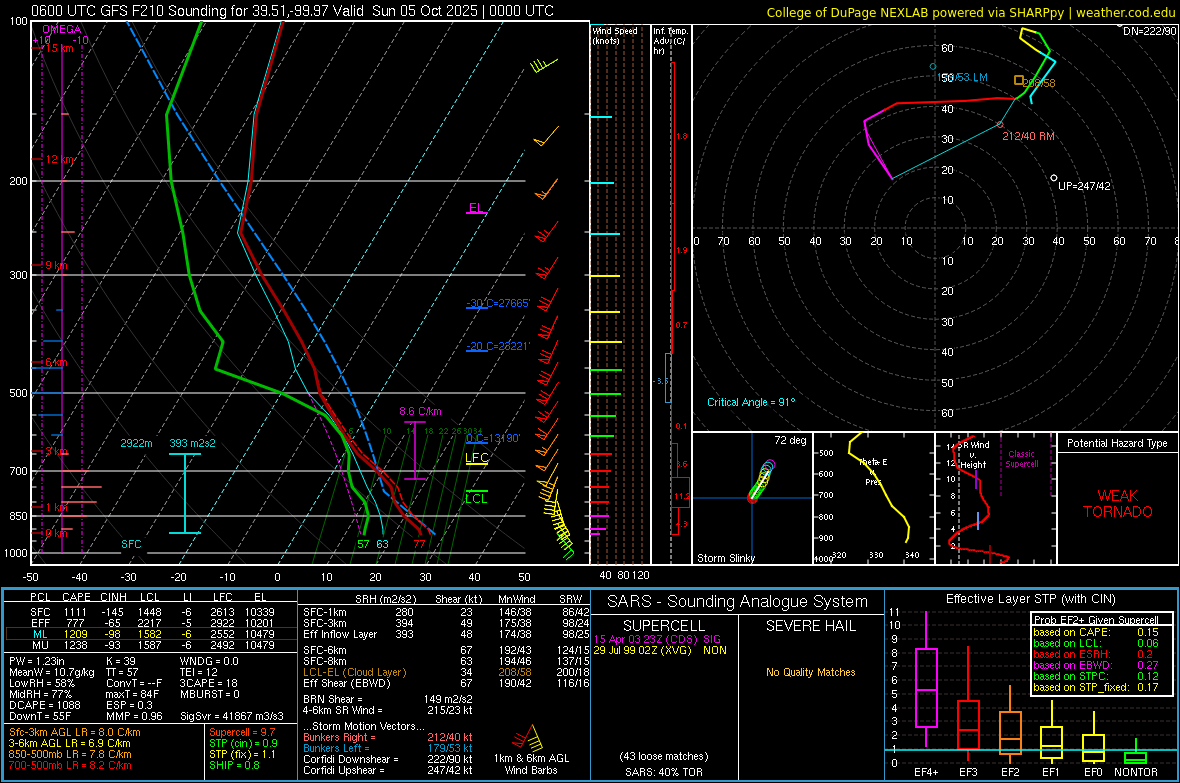Screen dimensions: 1180x783
Task: Click the SigSvr = 41867 m3/s3 value
Action: click(x=232, y=716)
